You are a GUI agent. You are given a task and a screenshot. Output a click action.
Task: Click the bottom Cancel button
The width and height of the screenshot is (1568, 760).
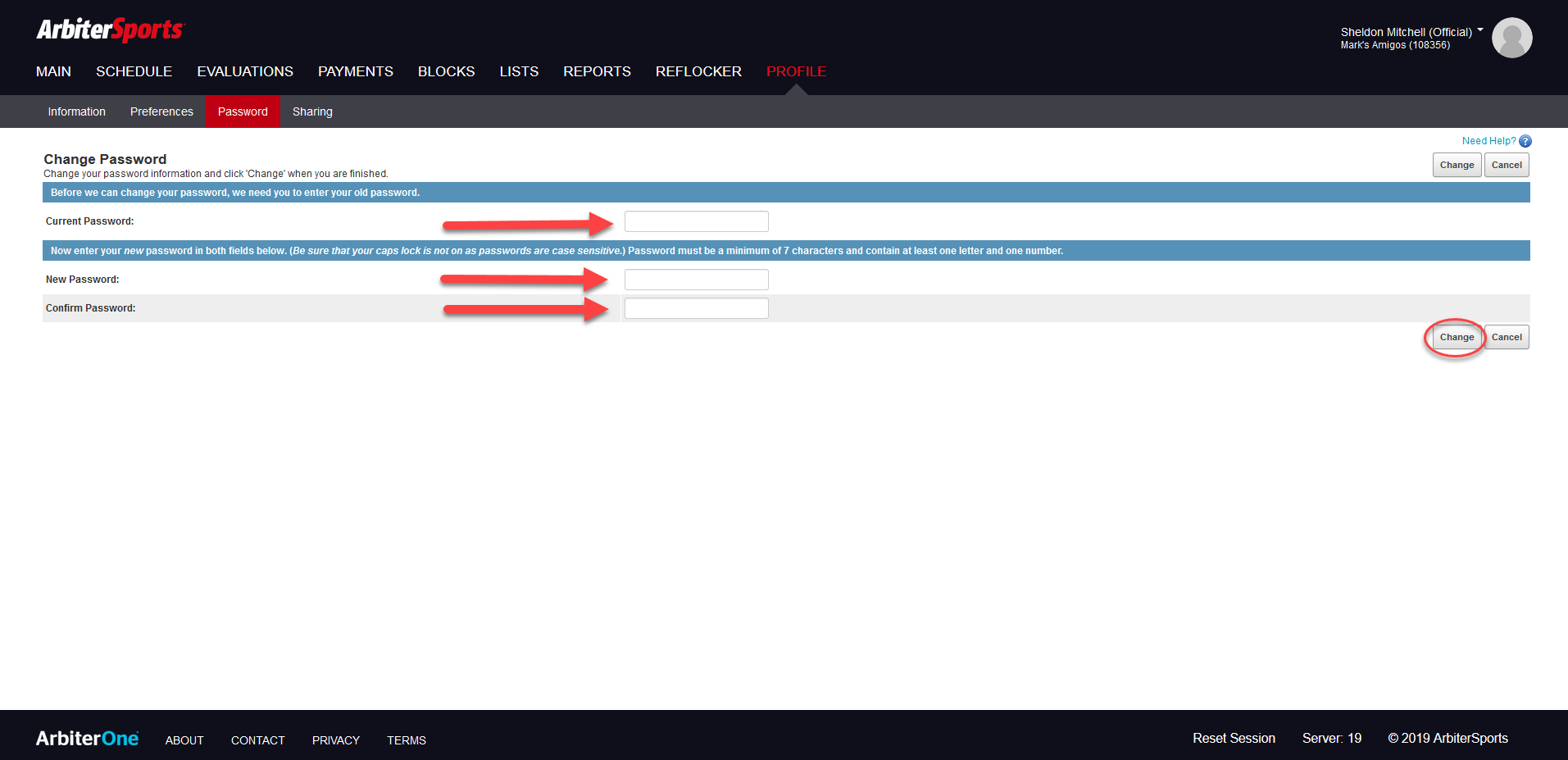pos(1507,337)
